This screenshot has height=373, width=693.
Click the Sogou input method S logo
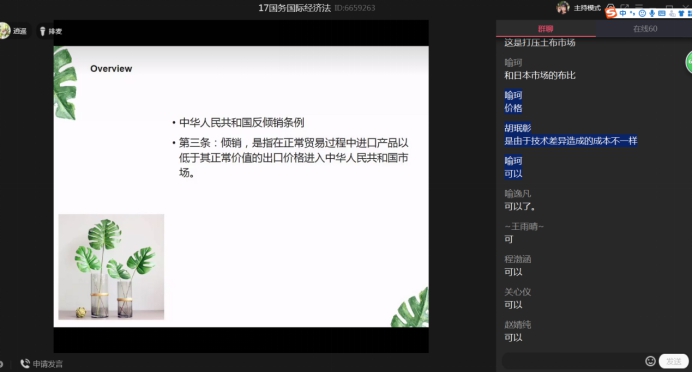tap(611, 13)
